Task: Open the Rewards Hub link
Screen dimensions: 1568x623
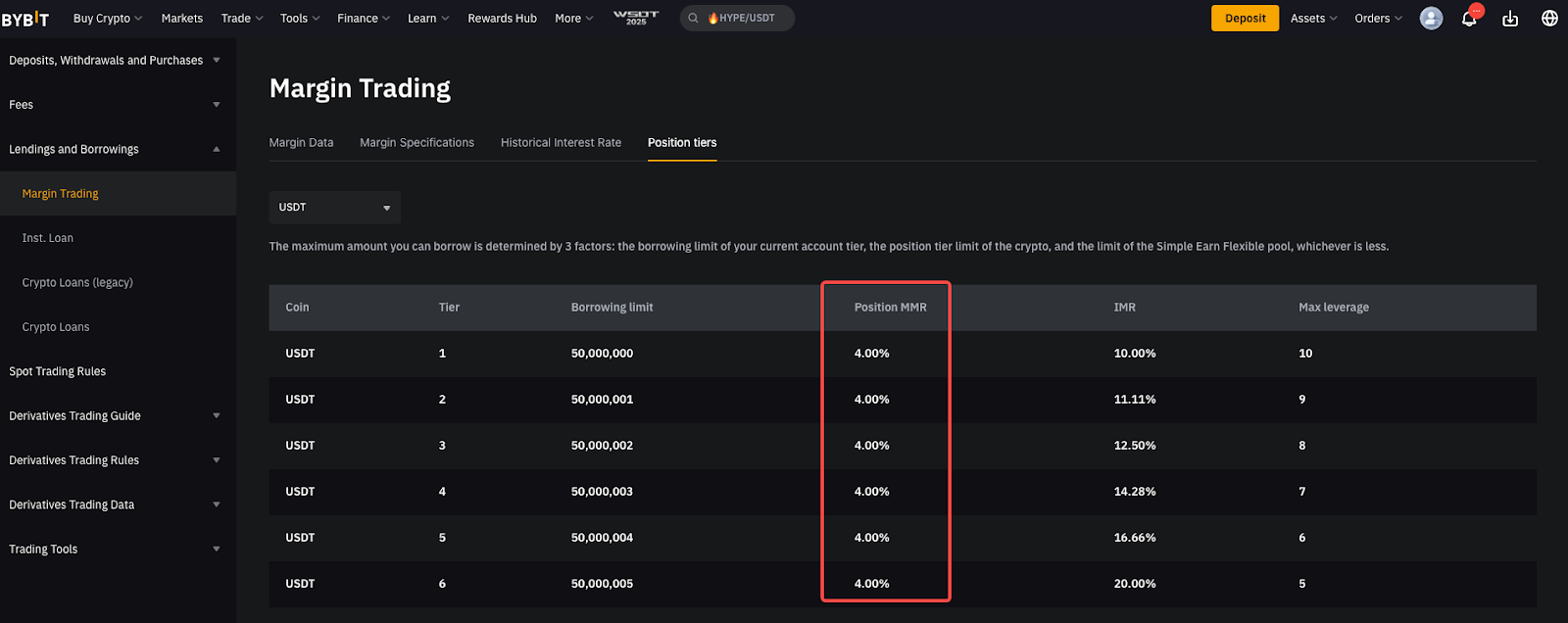Action: point(502,19)
